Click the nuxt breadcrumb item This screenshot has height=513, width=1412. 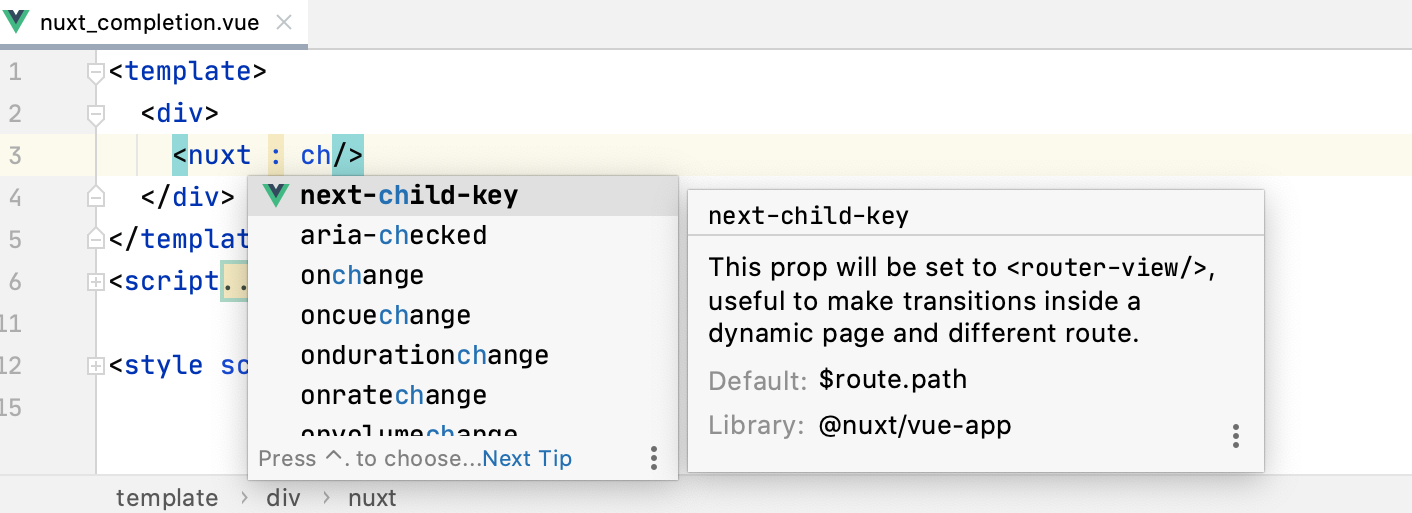point(372,498)
